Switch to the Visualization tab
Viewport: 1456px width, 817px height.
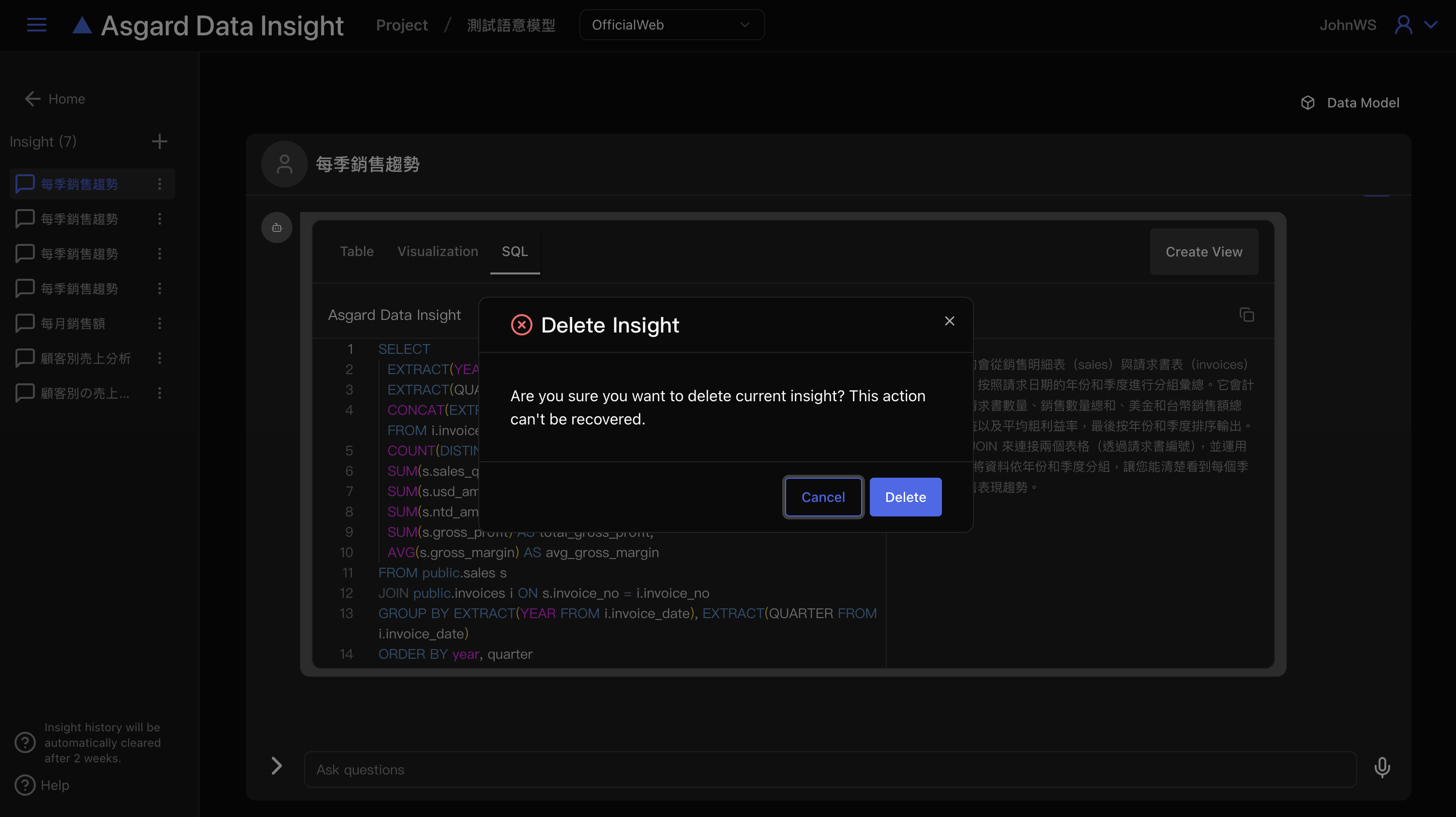(438, 251)
